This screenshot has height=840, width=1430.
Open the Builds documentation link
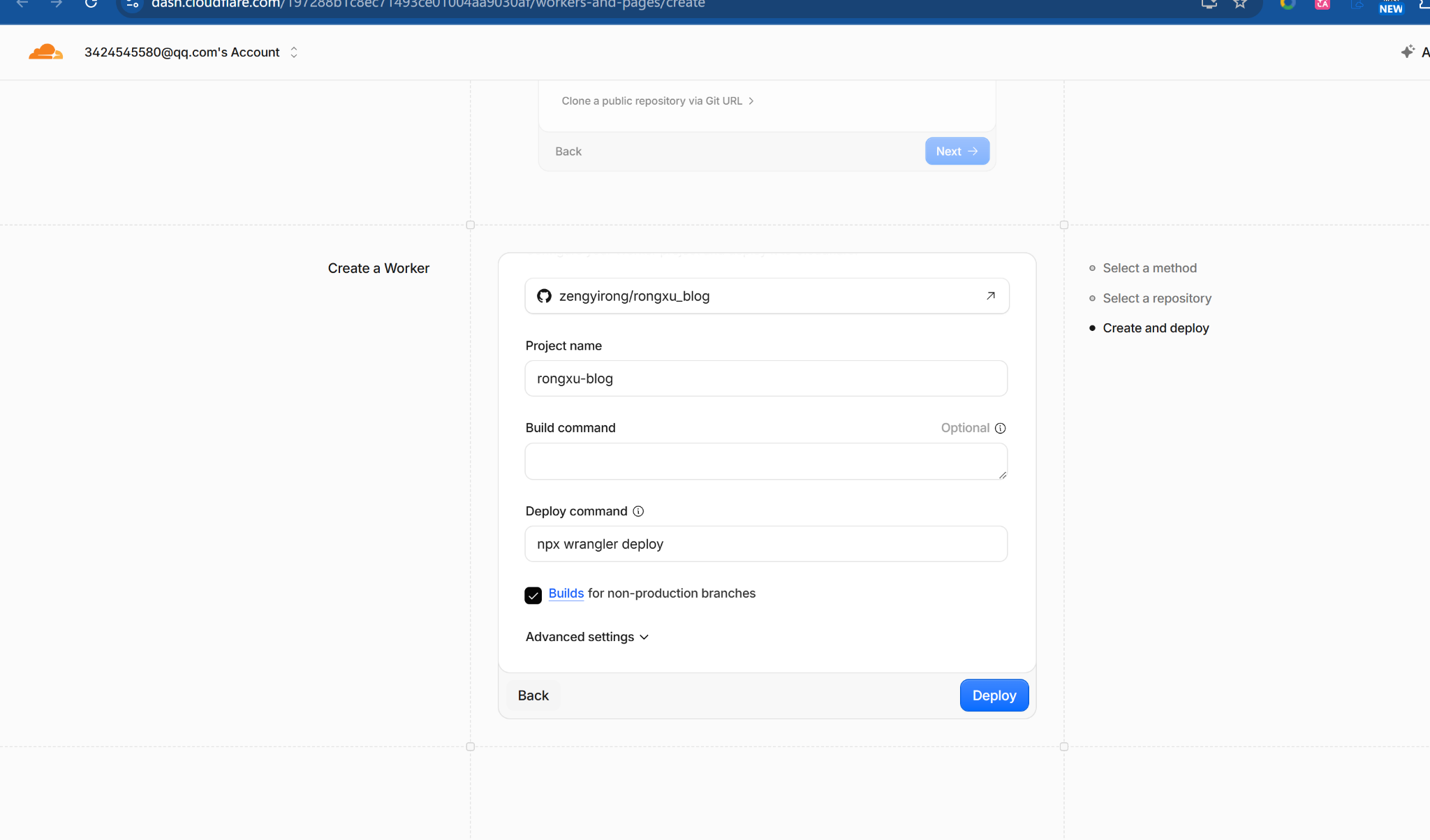tap(566, 593)
